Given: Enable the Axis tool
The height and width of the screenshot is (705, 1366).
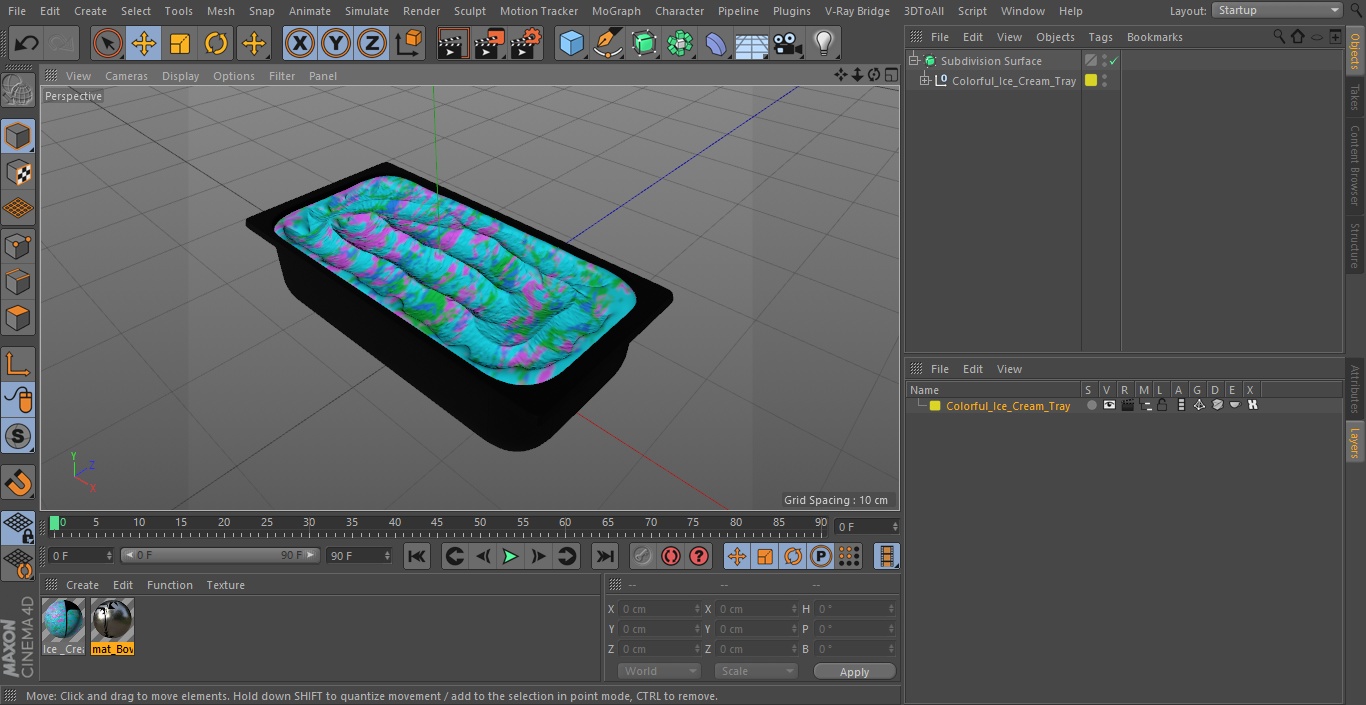Looking at the screenshot, I should click(18, 364).
